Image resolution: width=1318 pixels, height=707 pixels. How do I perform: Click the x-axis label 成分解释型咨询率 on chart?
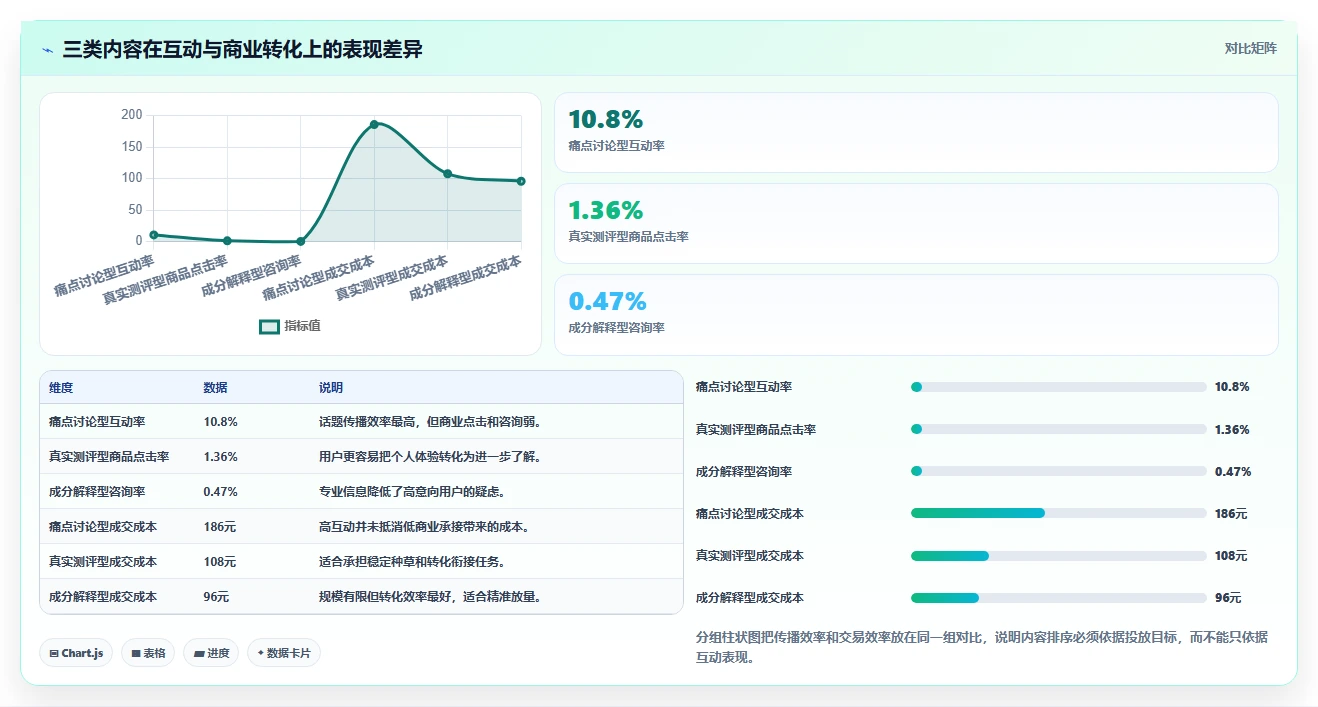pyautogui.click(x=251, y=276)
